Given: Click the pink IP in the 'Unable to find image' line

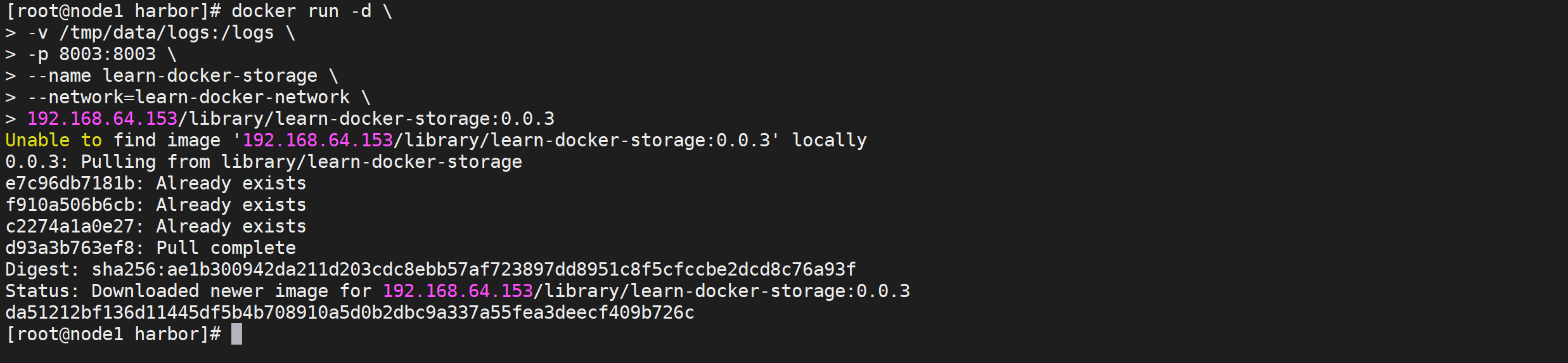Looking at the screenshot, I should (318, 140).
